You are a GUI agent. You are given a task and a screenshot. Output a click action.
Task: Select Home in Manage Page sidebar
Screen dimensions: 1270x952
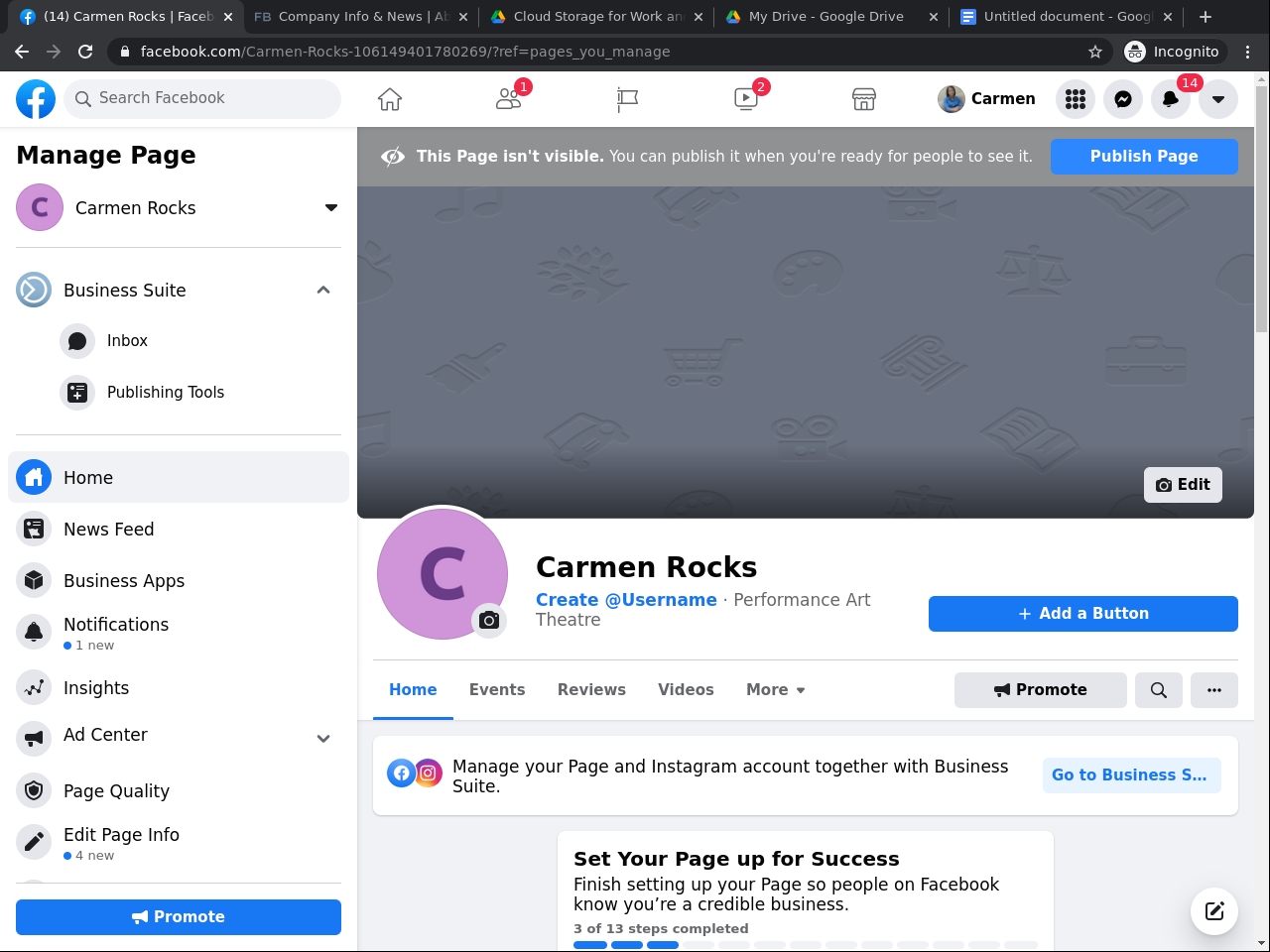[179, 477]
